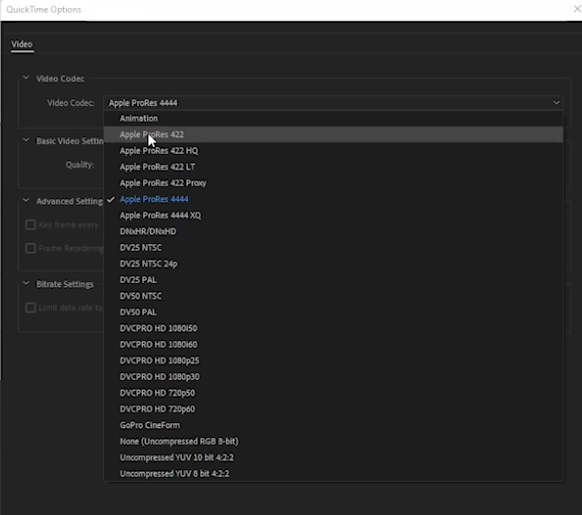This screenshot has width=582, height=515.
Task: Choose Apple ProRes 422 Proxy
Action: click(333, 183)
